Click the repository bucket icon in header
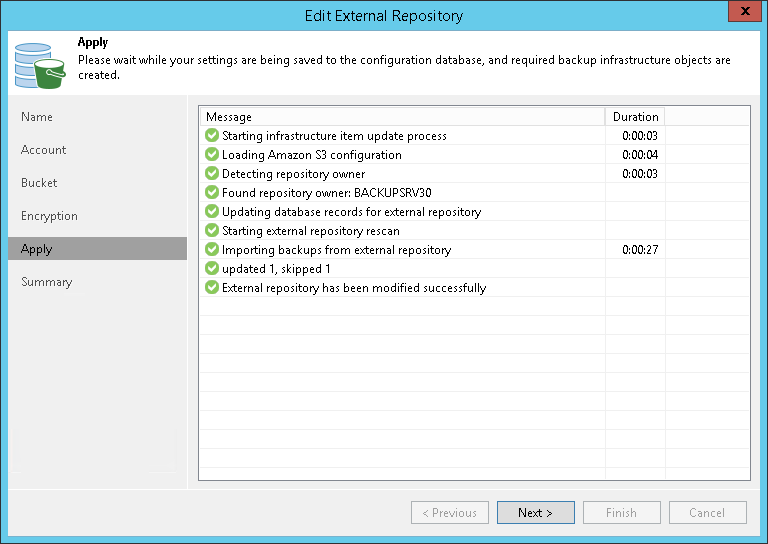 tap(39, 63)
